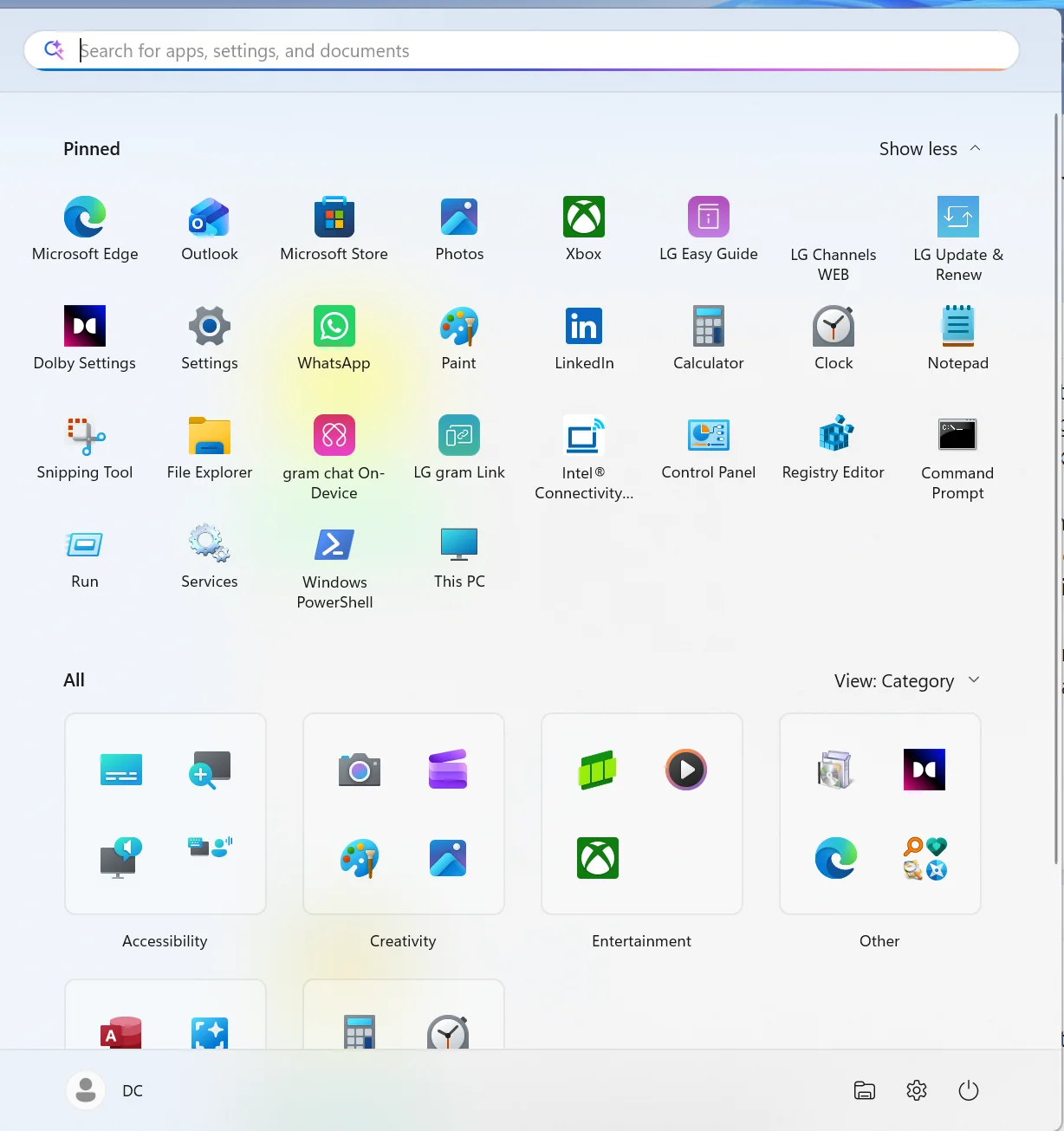This screenshot has height=1131, width=1064.
Task: Launch Camera in Creativity category
Action: [360, 770]
